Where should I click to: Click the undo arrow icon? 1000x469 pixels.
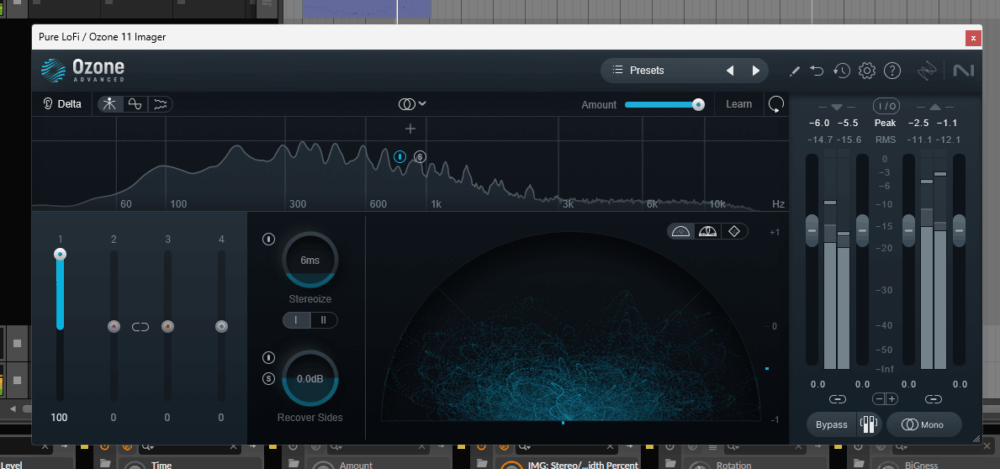pos(817,71)
